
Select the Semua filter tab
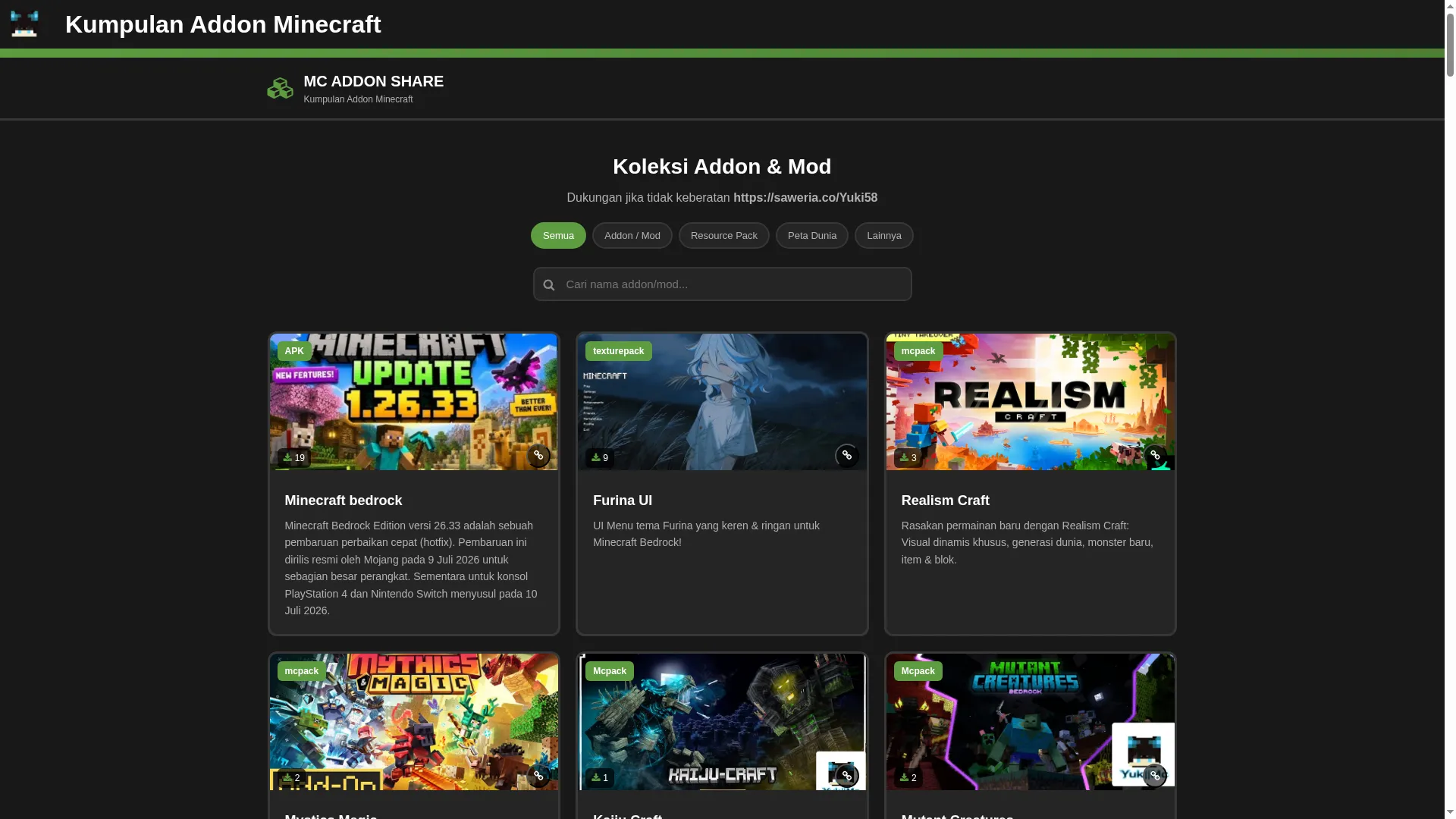558,236
